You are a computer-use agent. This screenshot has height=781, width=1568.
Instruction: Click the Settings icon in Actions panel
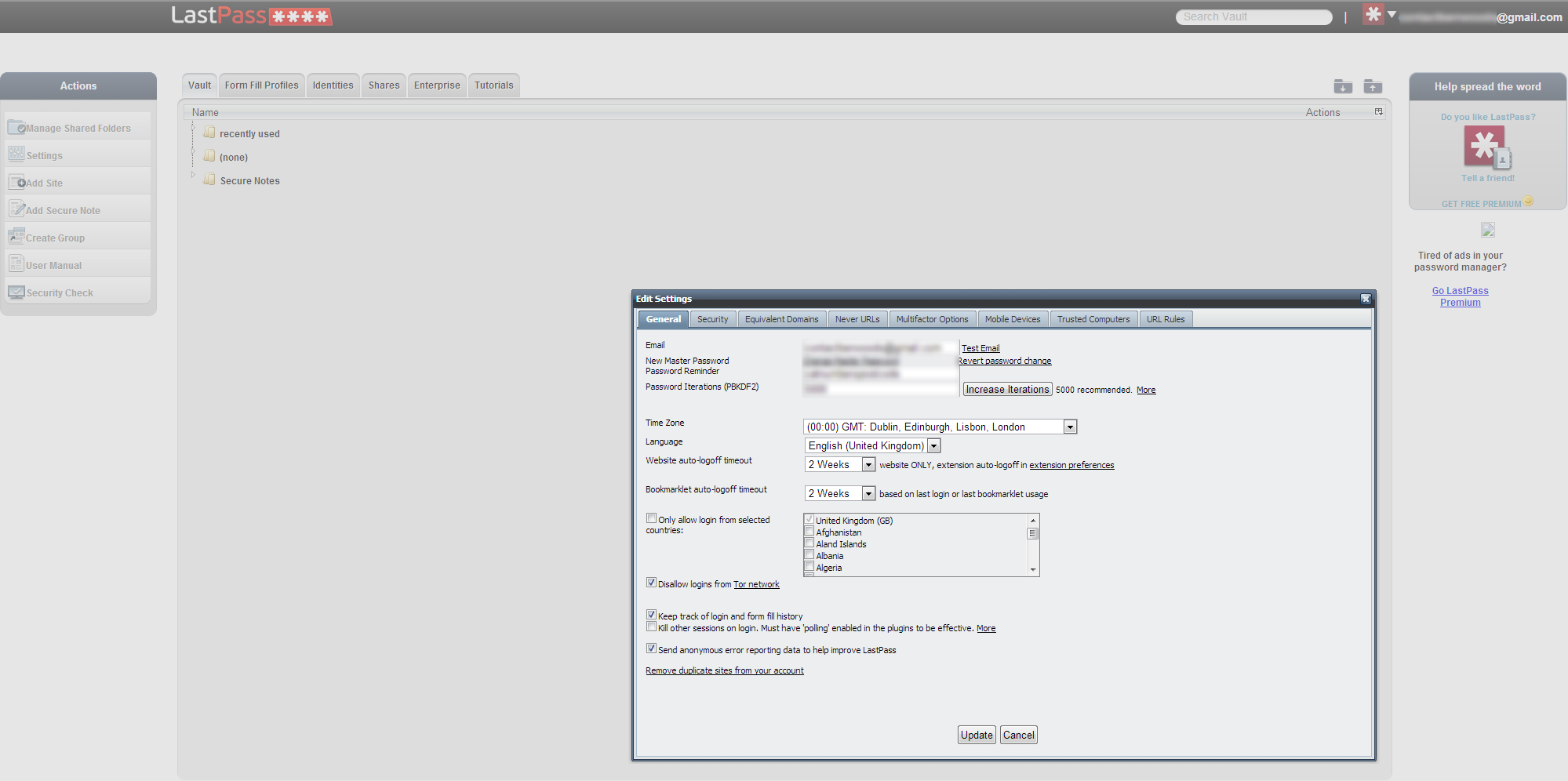16,154
